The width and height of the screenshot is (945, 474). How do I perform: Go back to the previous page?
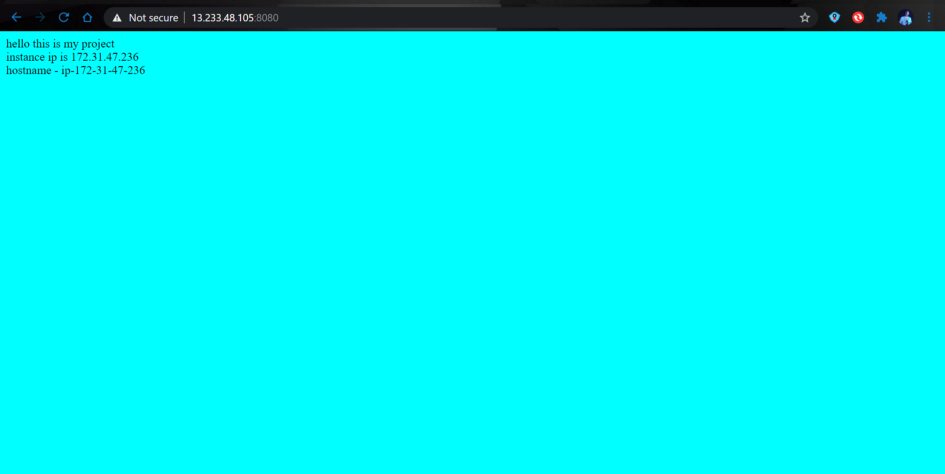tap(16, 17)
